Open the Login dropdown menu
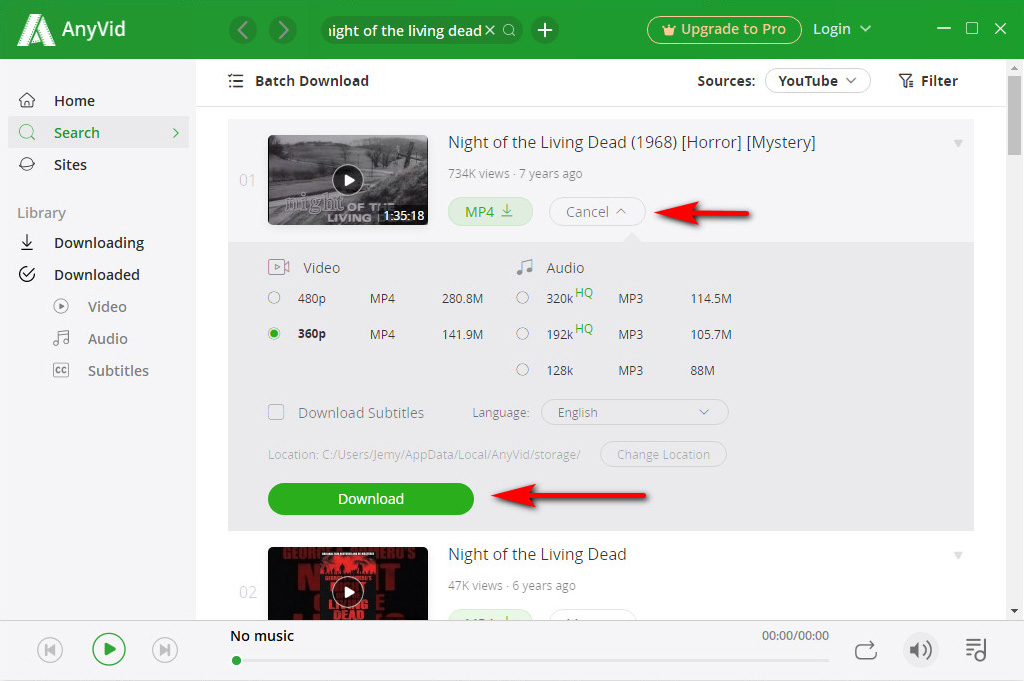 pos(842,29)
